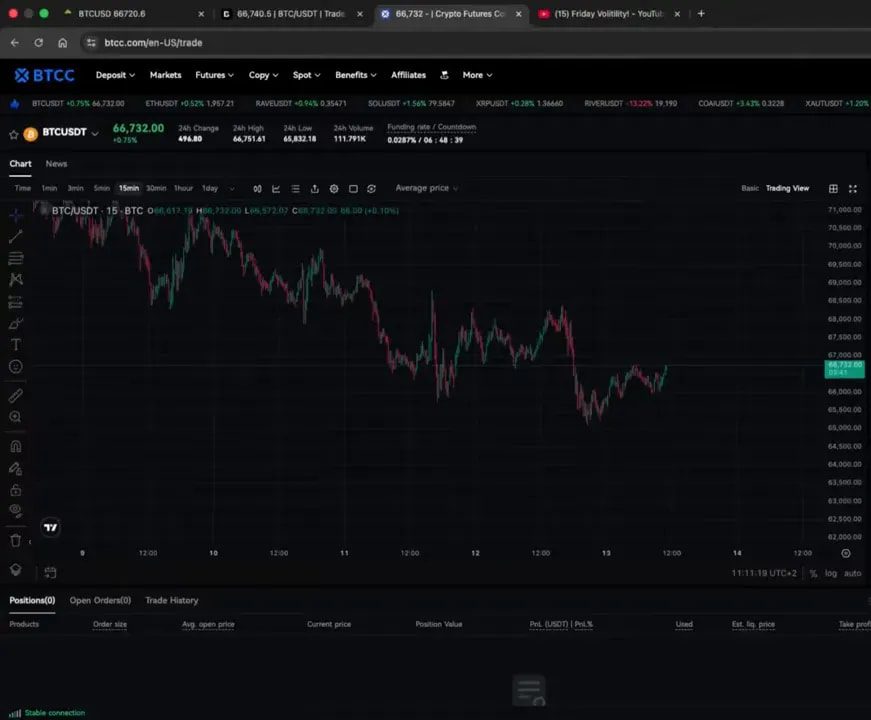The image size is (871, 720).
Task: Open the Fibonacci retracement tool
Action: point(16,258)
